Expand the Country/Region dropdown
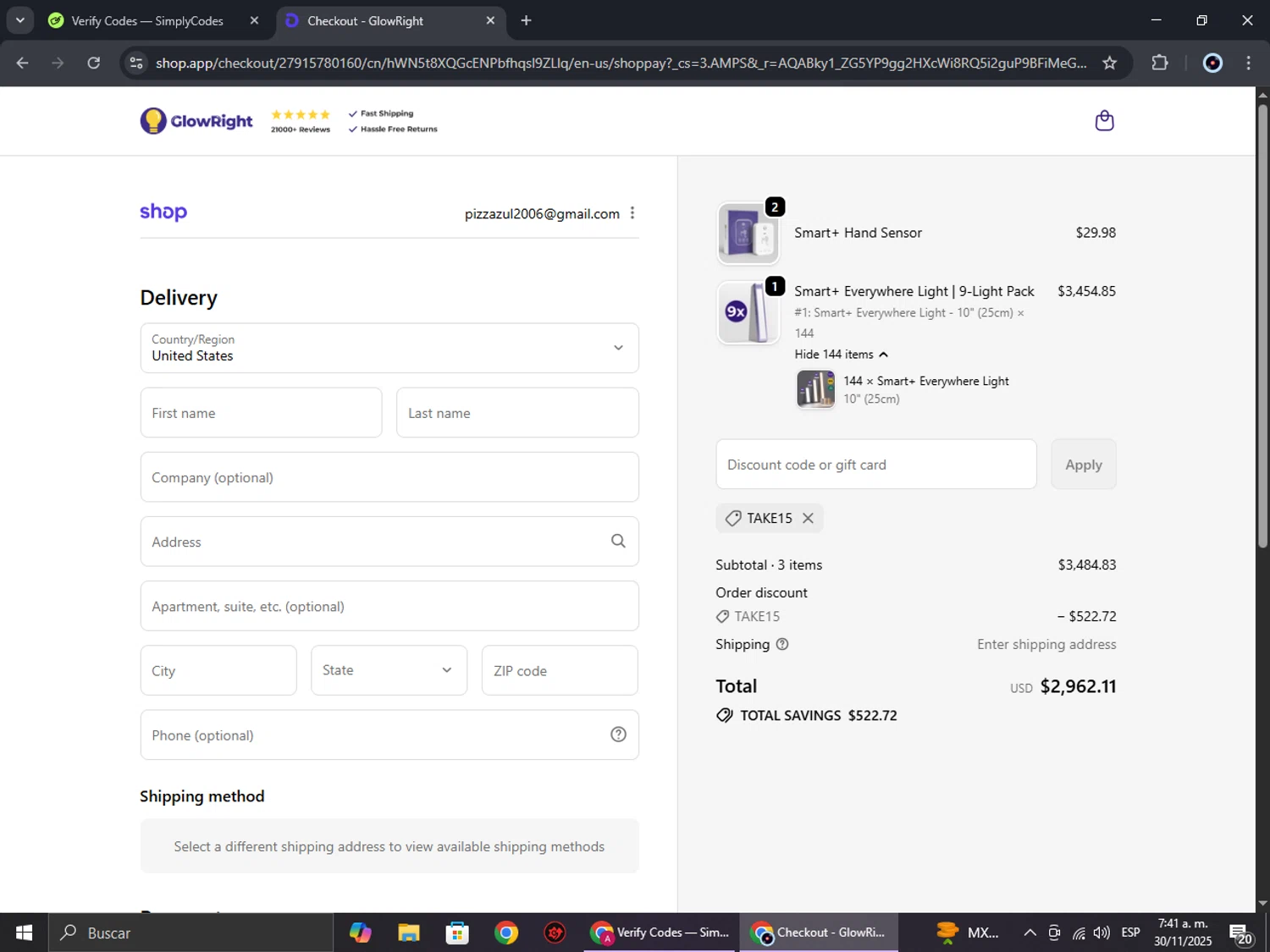Viewport: 1270px width, 952px height. coord(389,348)
